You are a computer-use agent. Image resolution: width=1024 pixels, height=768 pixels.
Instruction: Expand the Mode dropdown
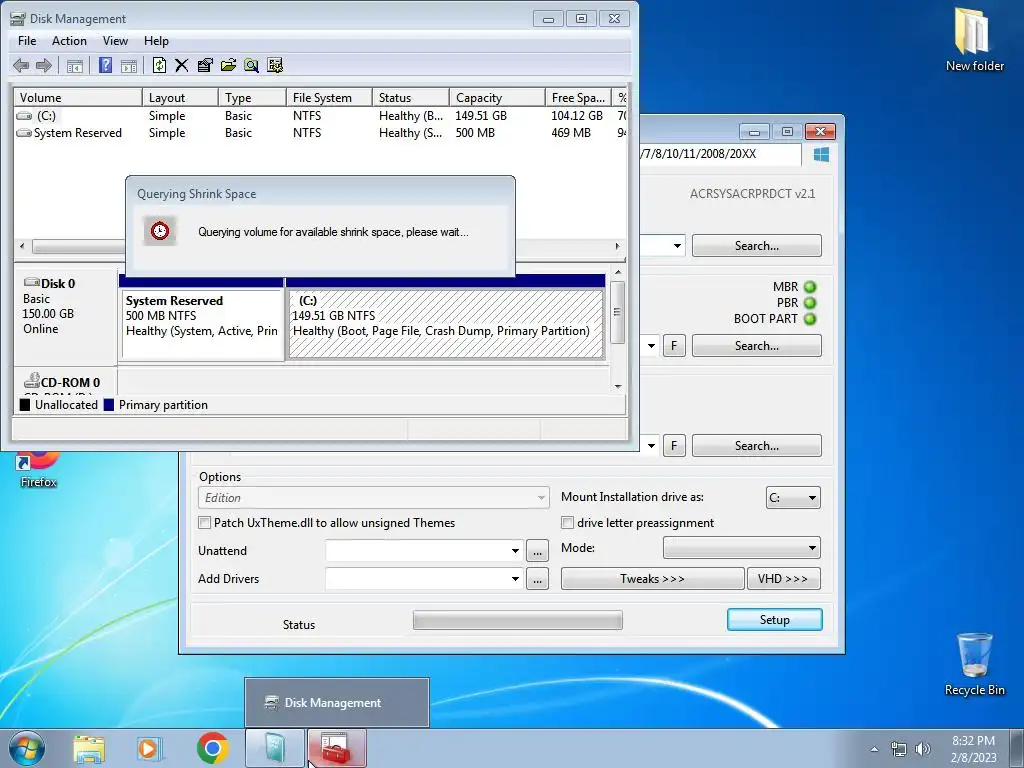point(742,547)
